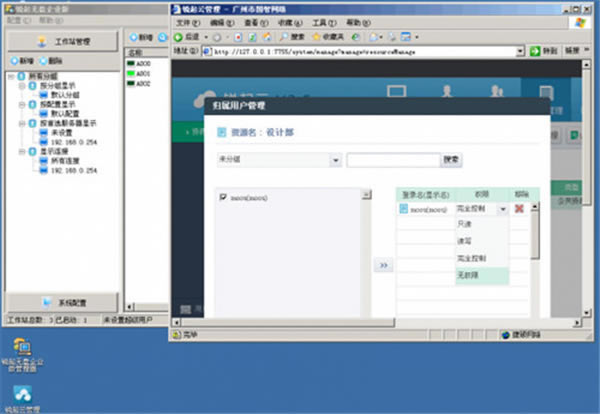600x414 pixels.
Task: Open the 系统配置 panel button
Action: (62, 303)
